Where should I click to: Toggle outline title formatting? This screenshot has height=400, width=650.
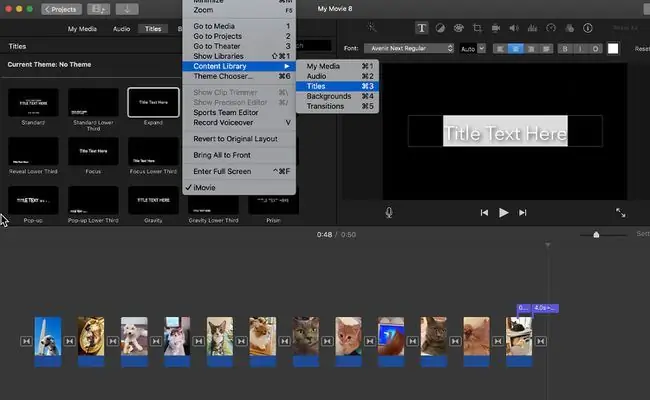[595, 49]
